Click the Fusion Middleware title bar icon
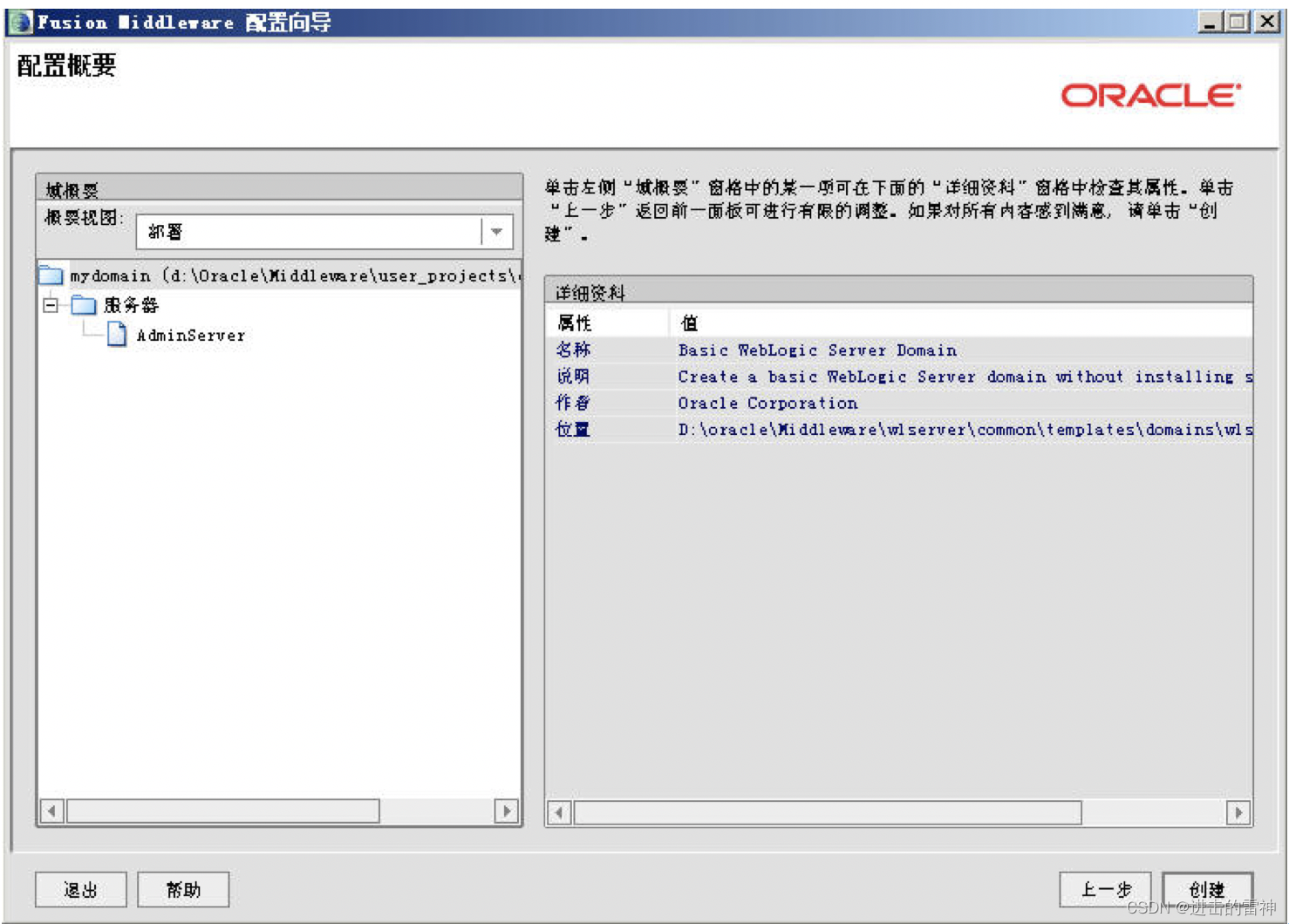This screenshot has height=924, width=1289. pos(20,22)
